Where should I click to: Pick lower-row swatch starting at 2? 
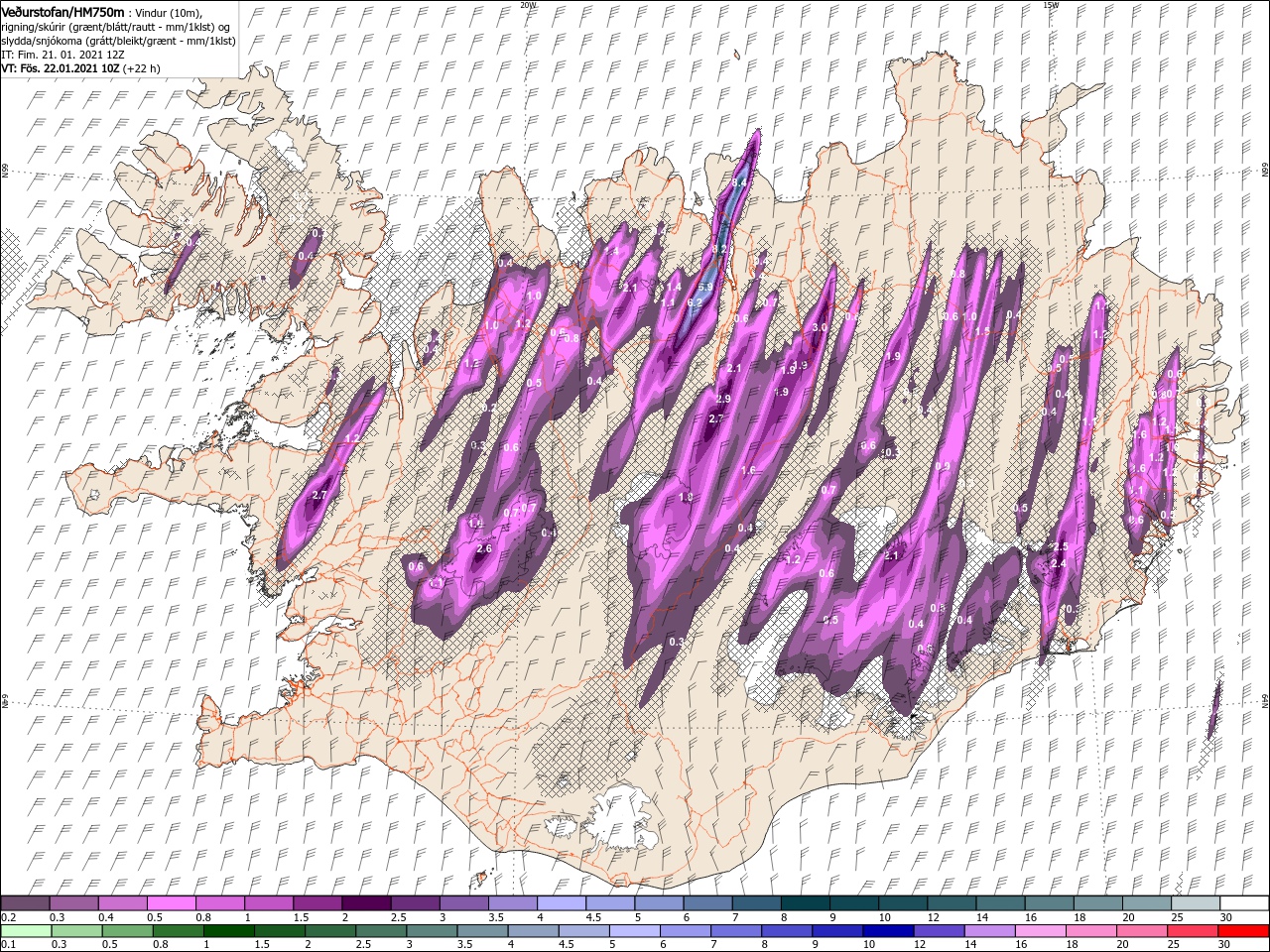pyautogui.click(x=330, y=931)
